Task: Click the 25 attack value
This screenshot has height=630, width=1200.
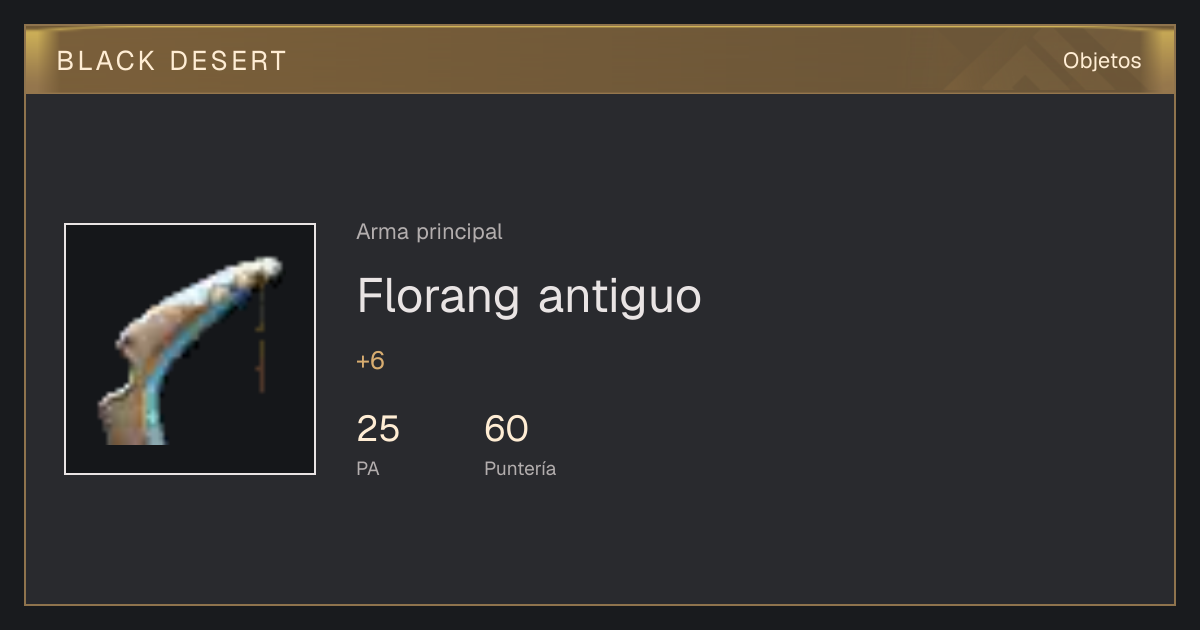Action: coord(378,429)
